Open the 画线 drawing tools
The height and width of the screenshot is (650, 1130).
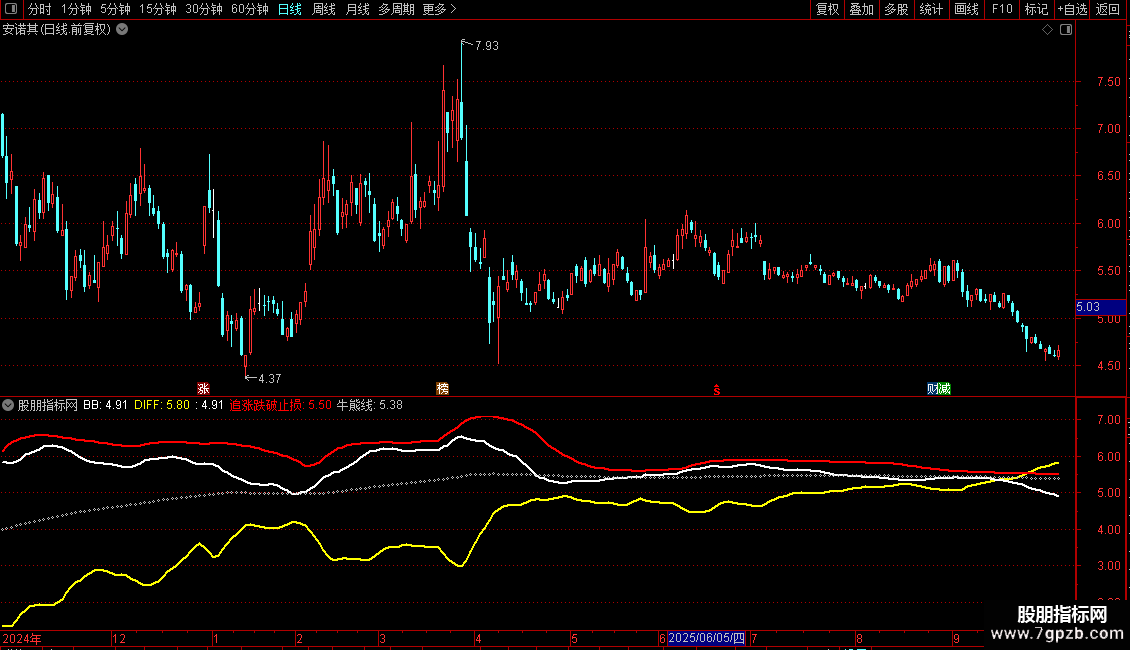[966, 9]
